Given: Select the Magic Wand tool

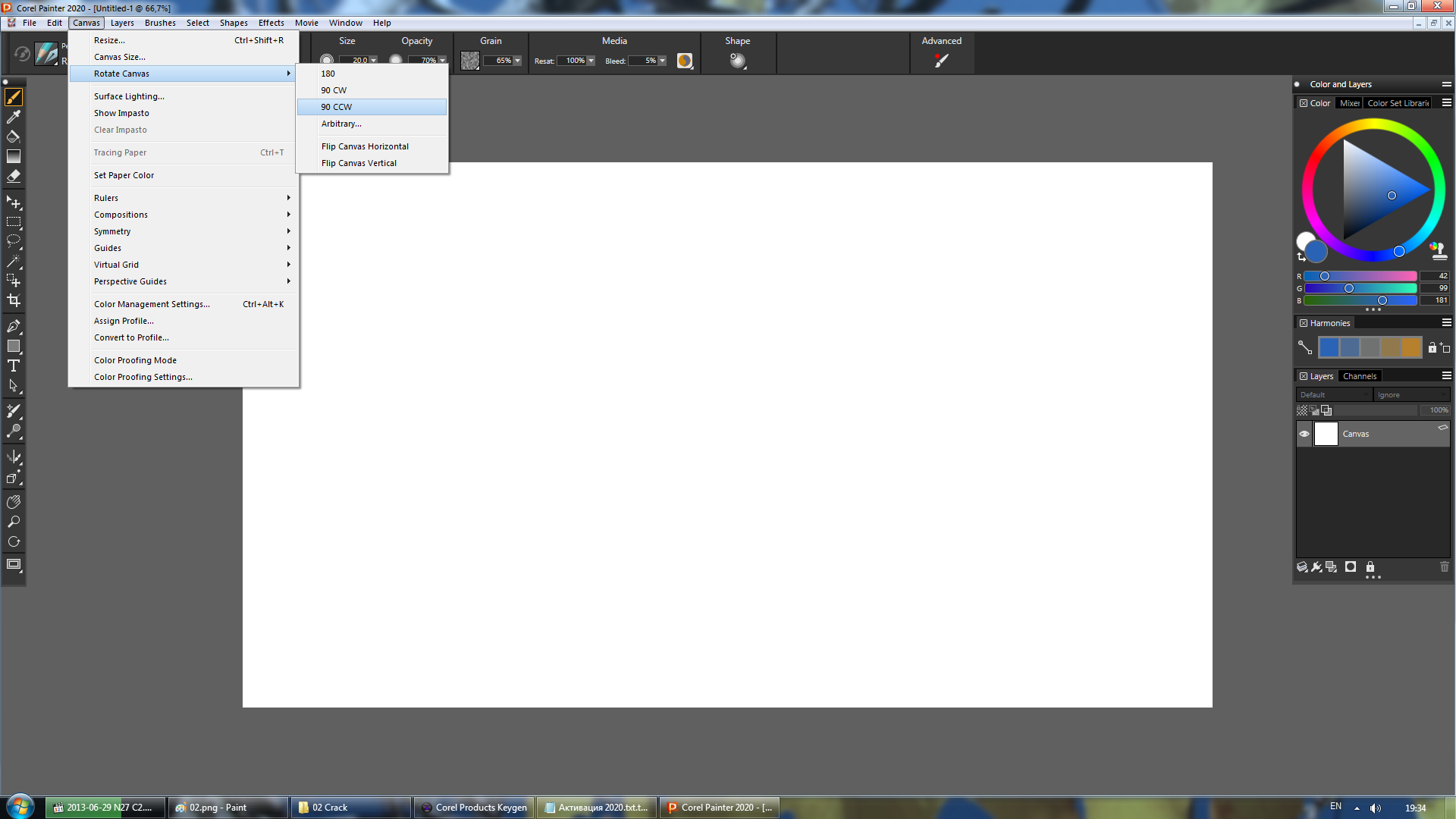Looking at the screenshot, I should click(14, 261).
